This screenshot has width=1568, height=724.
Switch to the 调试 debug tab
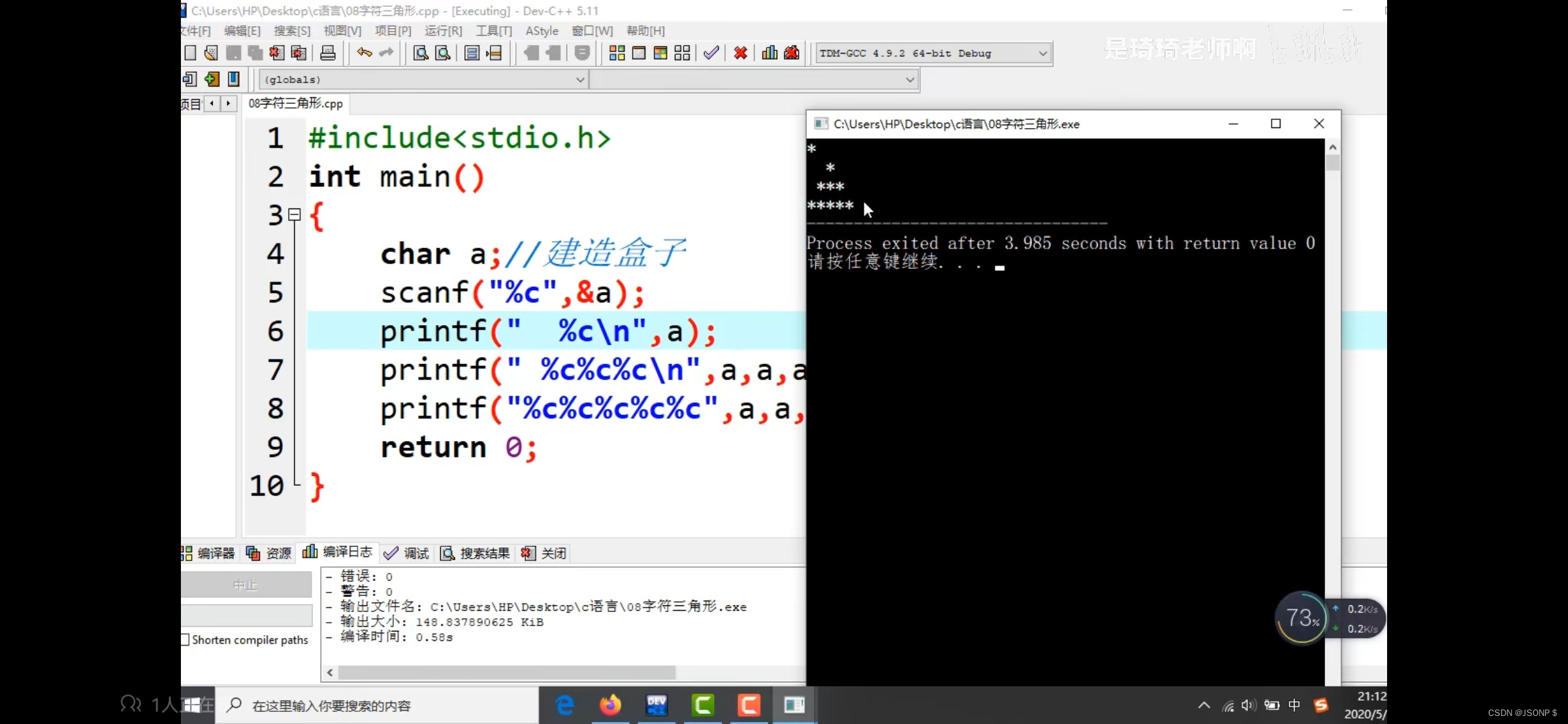click(x=407, y=553)
